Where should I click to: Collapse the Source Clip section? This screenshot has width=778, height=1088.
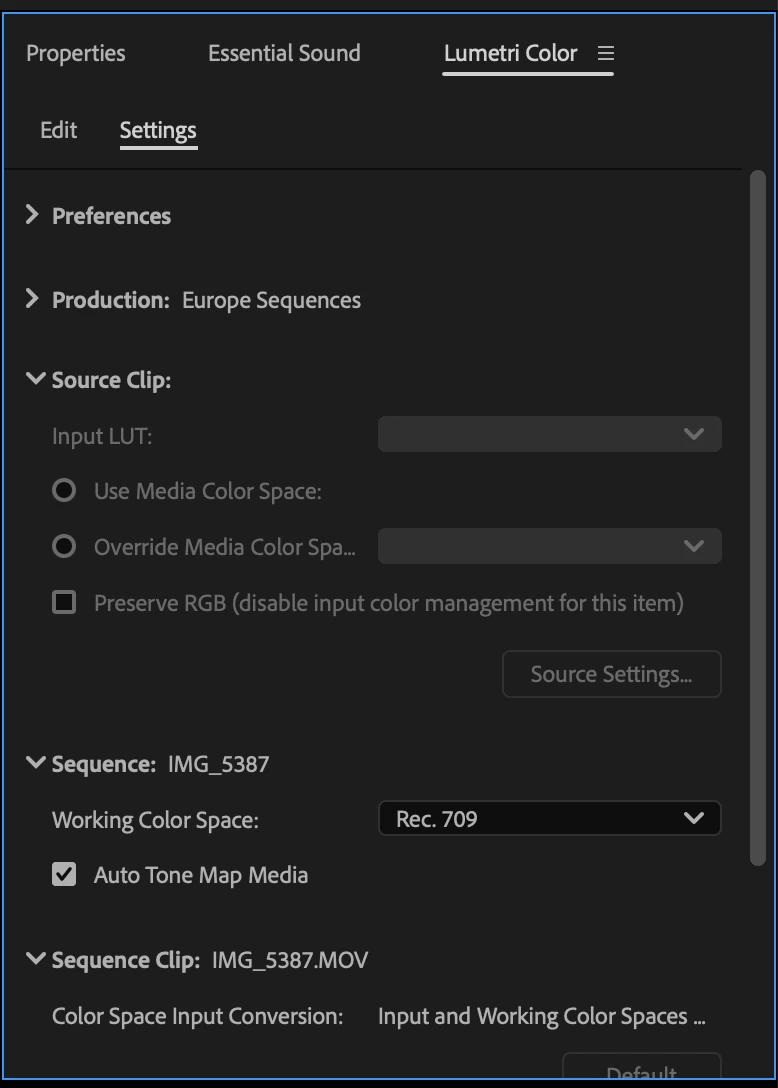coord(36,380)
